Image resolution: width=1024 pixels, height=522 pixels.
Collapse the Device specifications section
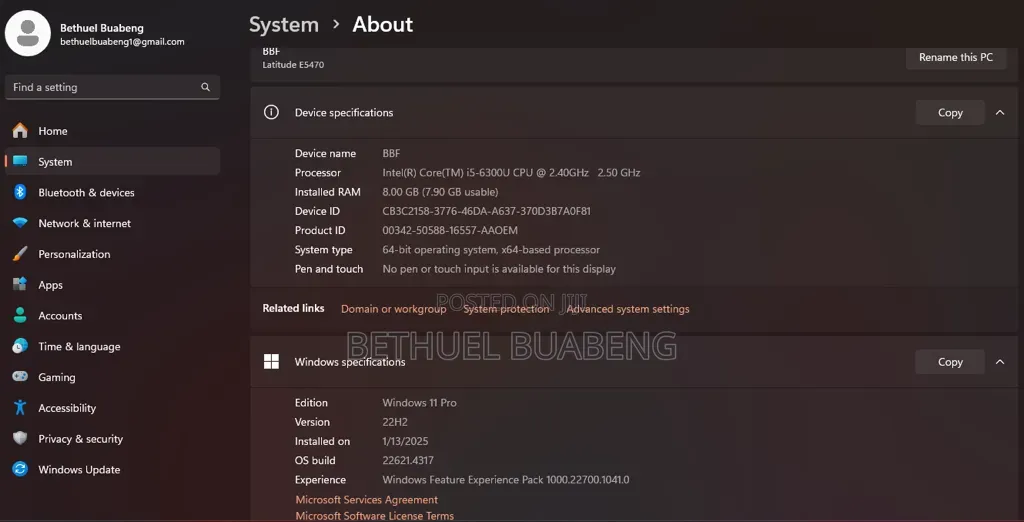(x=1000, y=112)
